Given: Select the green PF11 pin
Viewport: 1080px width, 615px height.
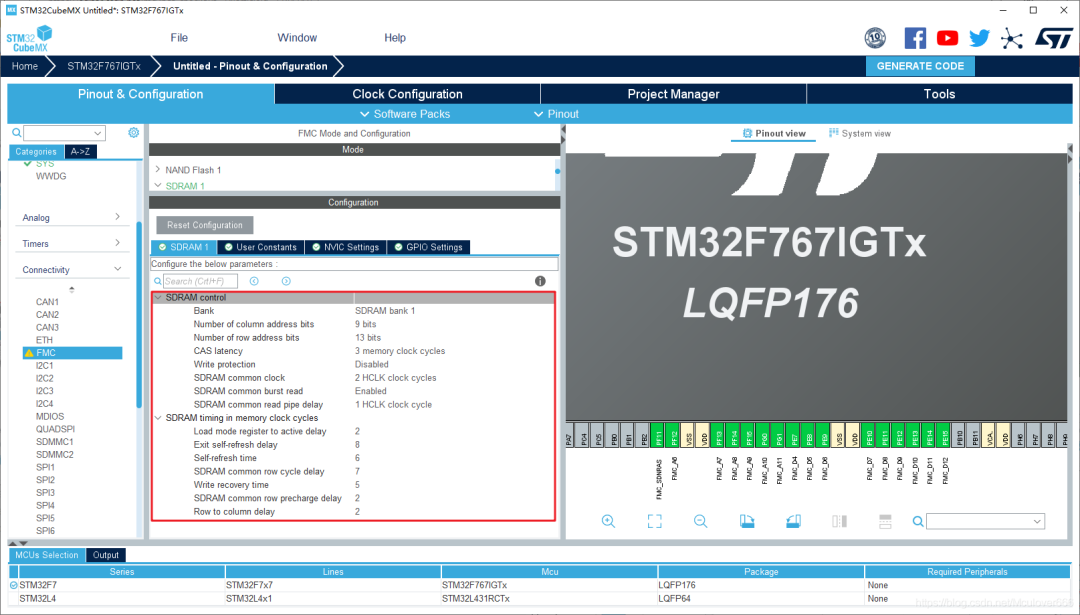Looking at the screenshot, I should pos(658,437).
